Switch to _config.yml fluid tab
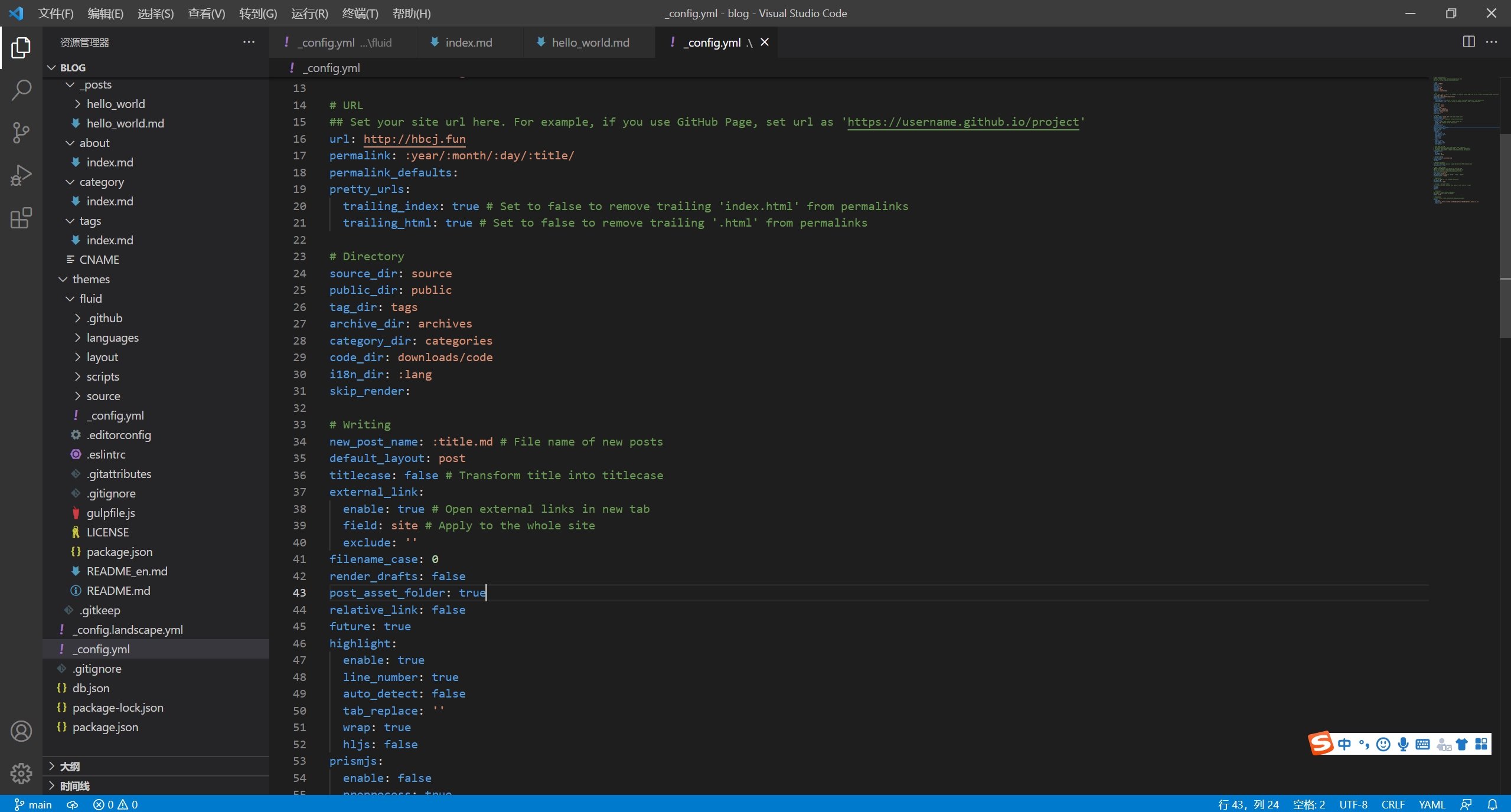Viewport: 1511px width, 812px height. point(343,42)
